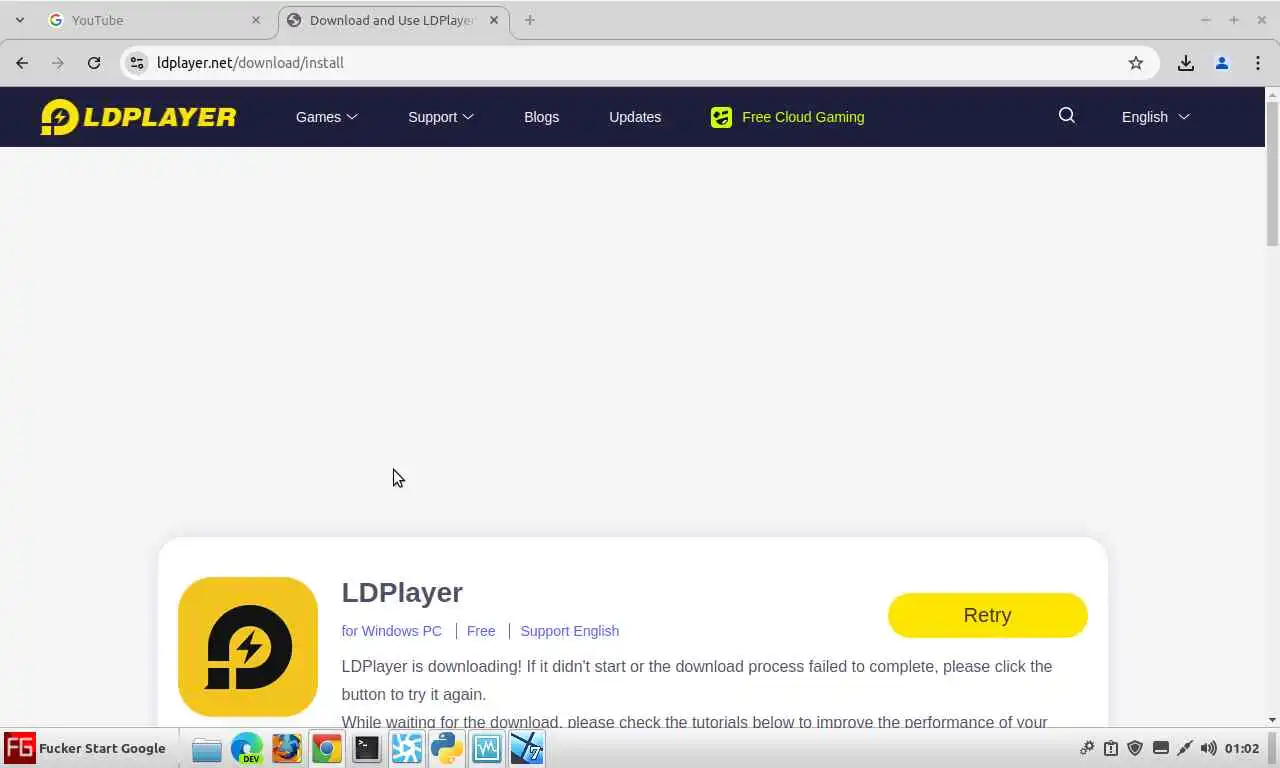Expand the Support dropdown menu

coord(441,117)
